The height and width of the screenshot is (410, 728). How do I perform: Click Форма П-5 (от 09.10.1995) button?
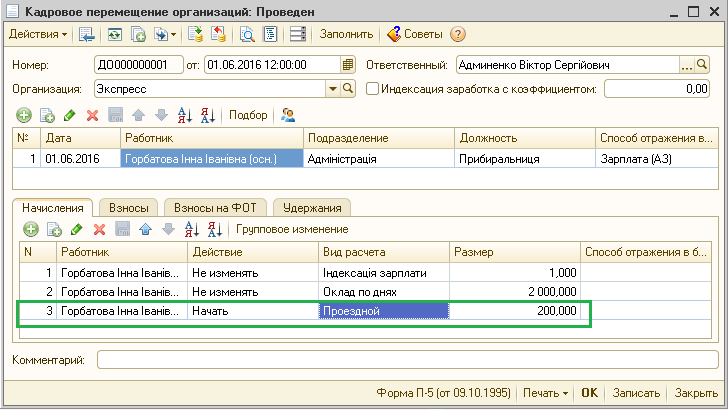pos(443,393)
